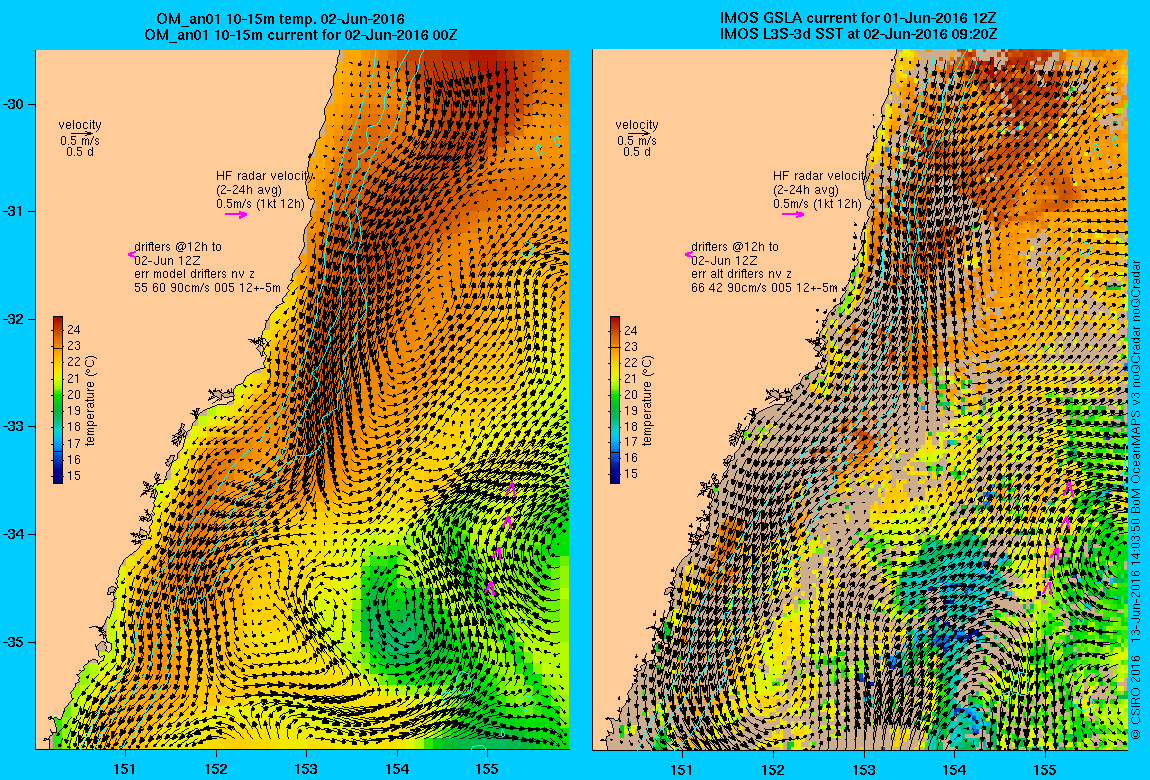Click the small magenta drifter arrow beside right 'drifters @12h to'
This screenshot has width=1150, height=780.
pyautogui.click(x=688, y=254)
